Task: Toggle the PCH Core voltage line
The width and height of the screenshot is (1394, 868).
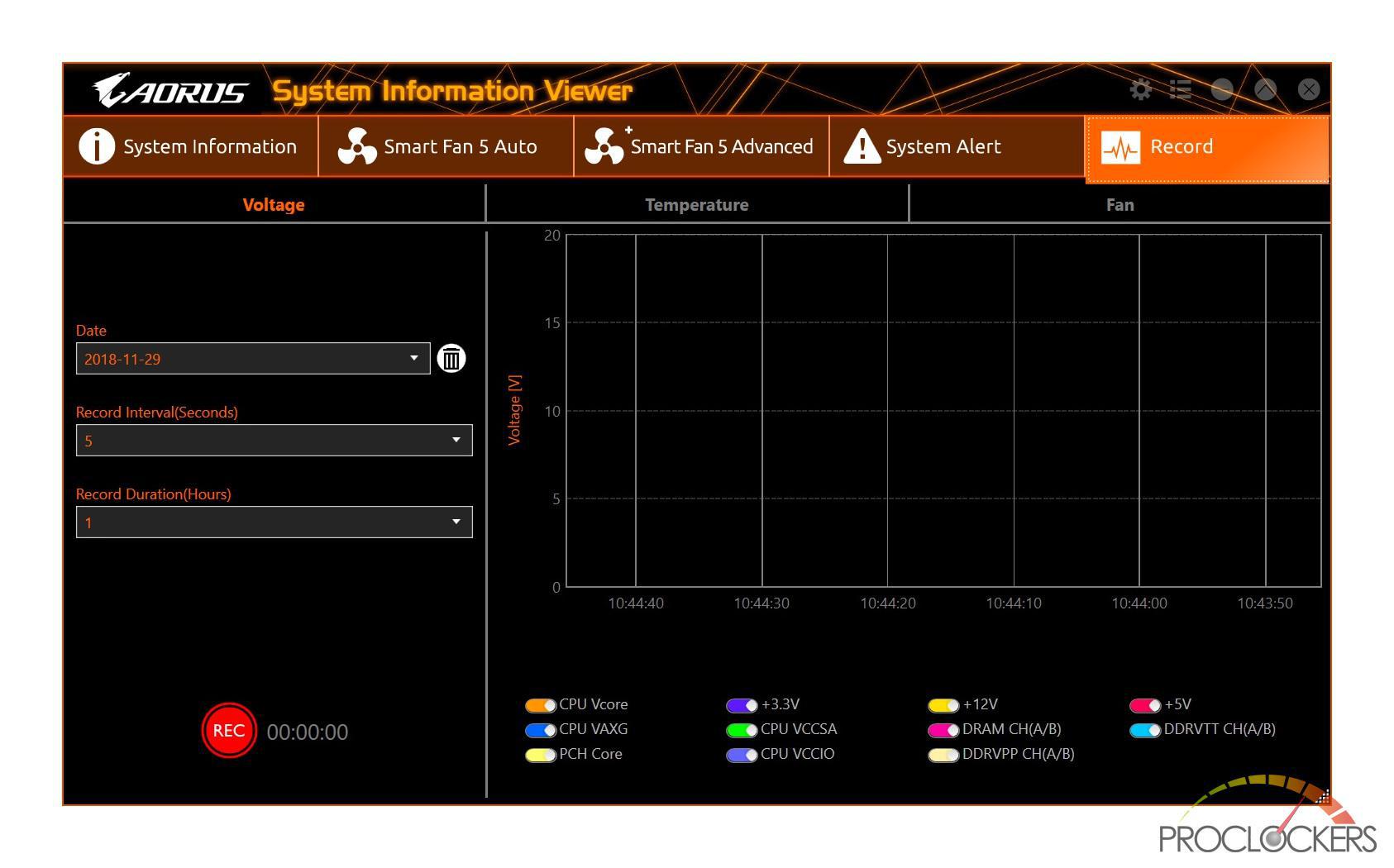Action: click(x=541, y=755)
